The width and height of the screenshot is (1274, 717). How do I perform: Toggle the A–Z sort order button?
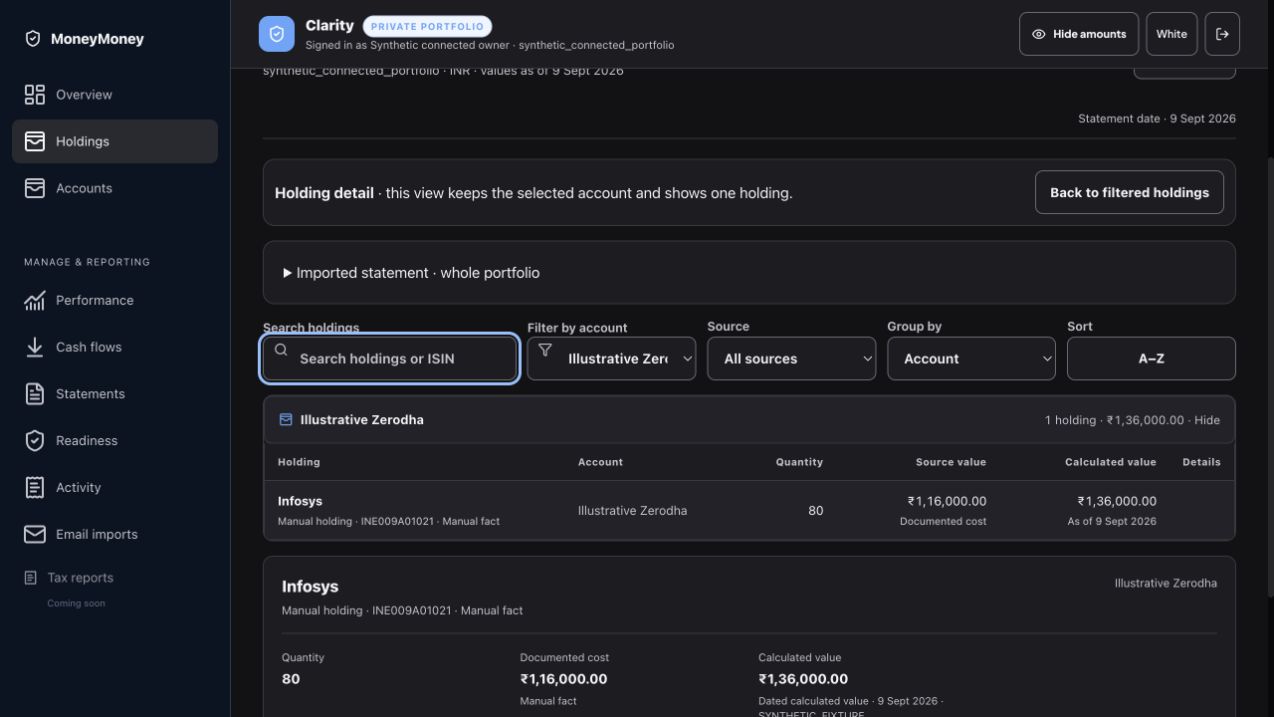tap(1151, 358)
